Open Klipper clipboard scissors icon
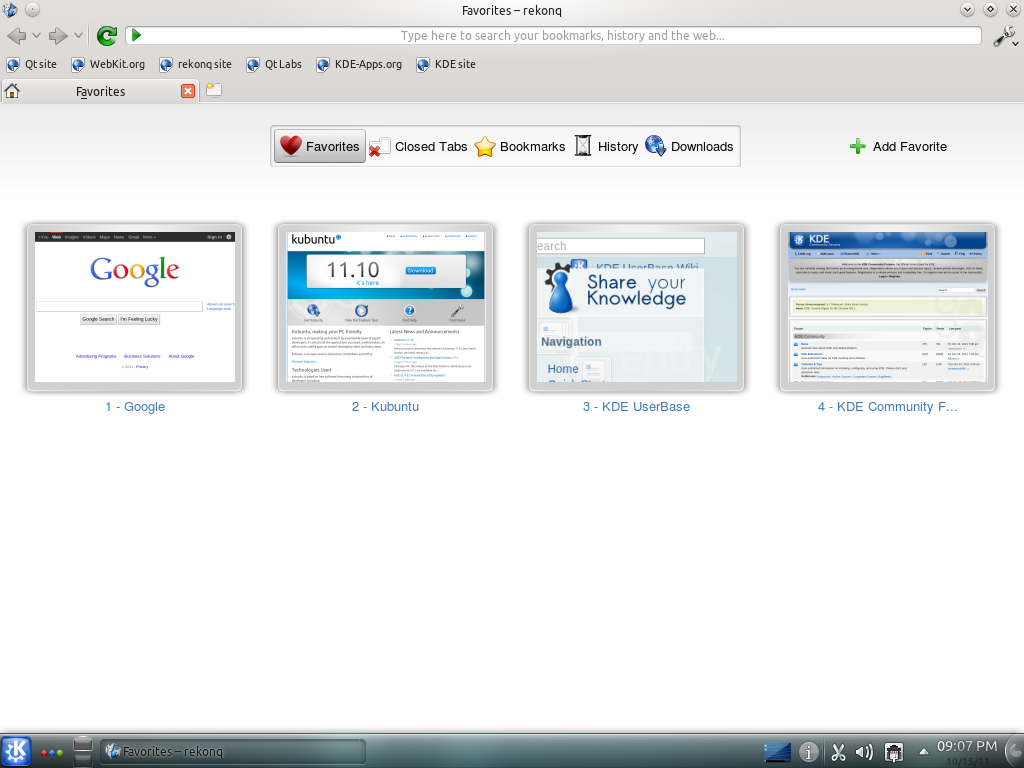Screen dimensions: 1024x768 pyautogui.click(x=838, y=752)
